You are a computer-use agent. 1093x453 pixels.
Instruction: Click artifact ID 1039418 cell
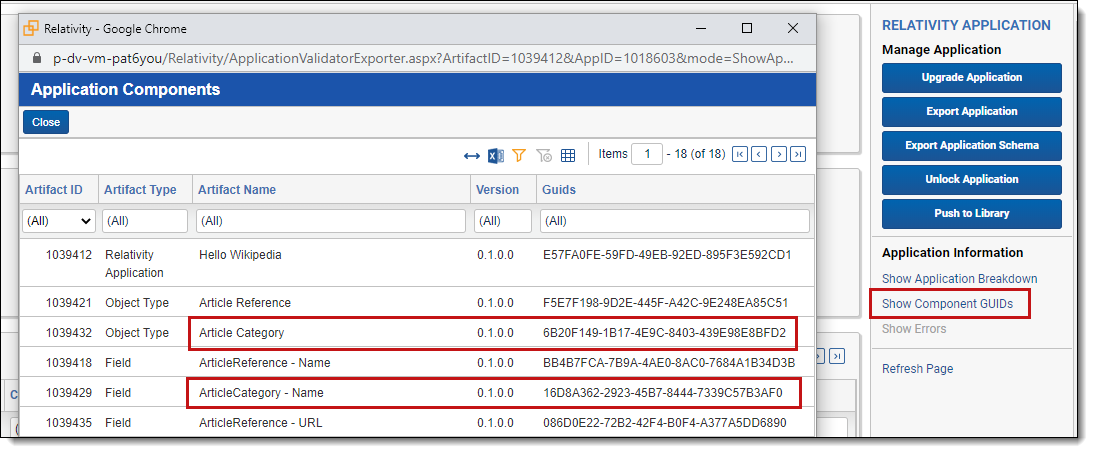point(69,363)
